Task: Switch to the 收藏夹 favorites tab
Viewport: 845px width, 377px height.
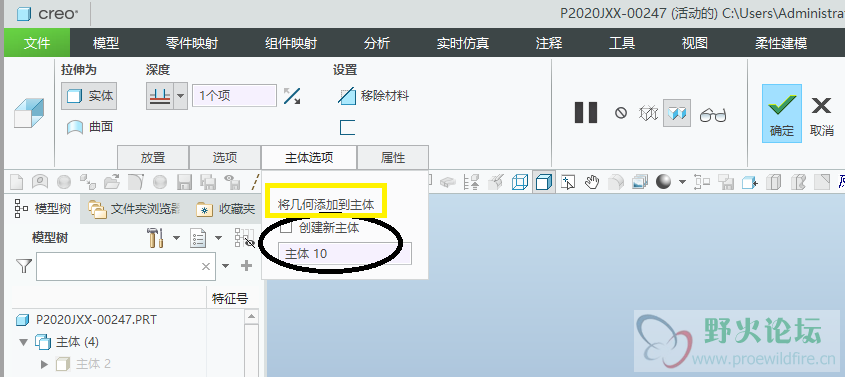Action: tap(226, 209)
